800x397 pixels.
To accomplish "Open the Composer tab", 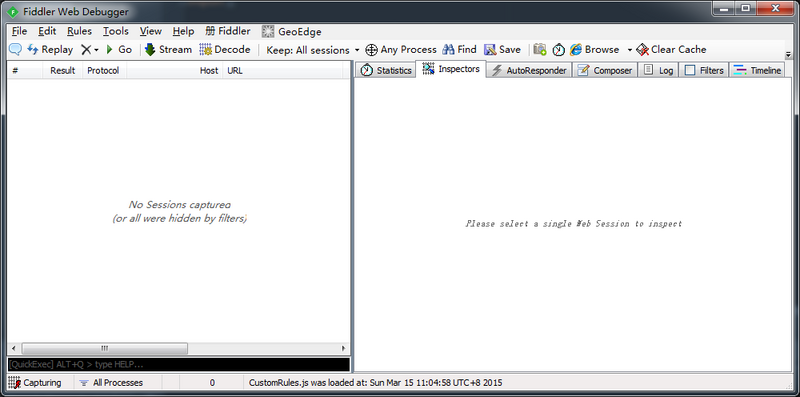I will click(605, 70).
